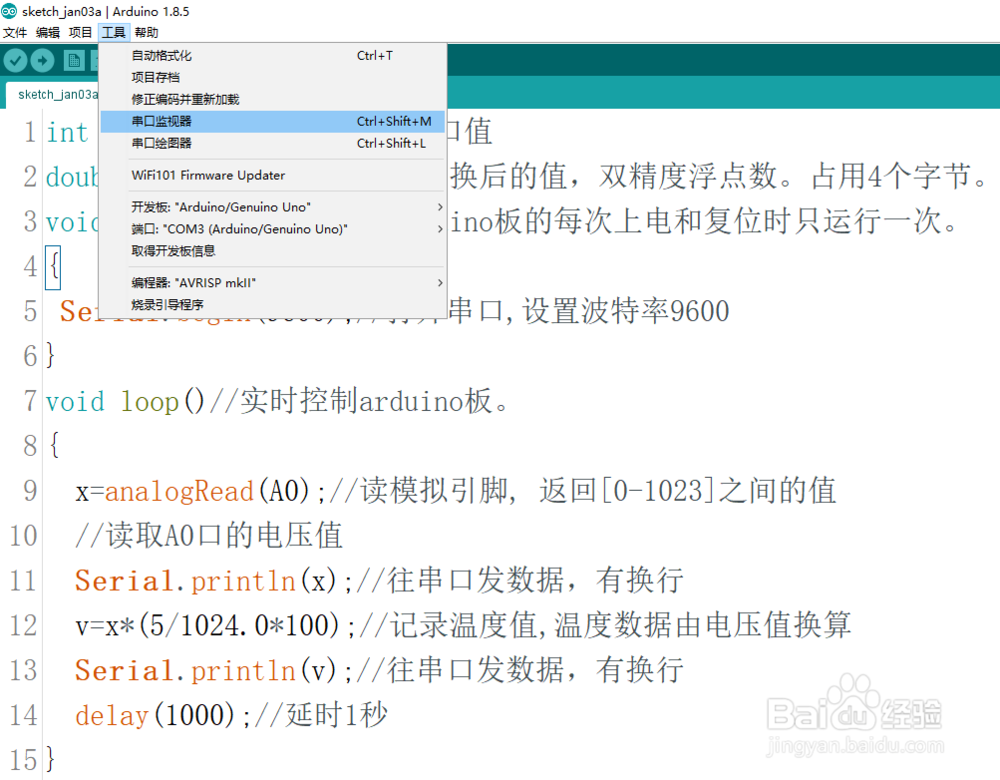Image resolution: width=1000 pixels, height=780 pixels.
Task: Click closing brace on line 6
Action: 51,356
